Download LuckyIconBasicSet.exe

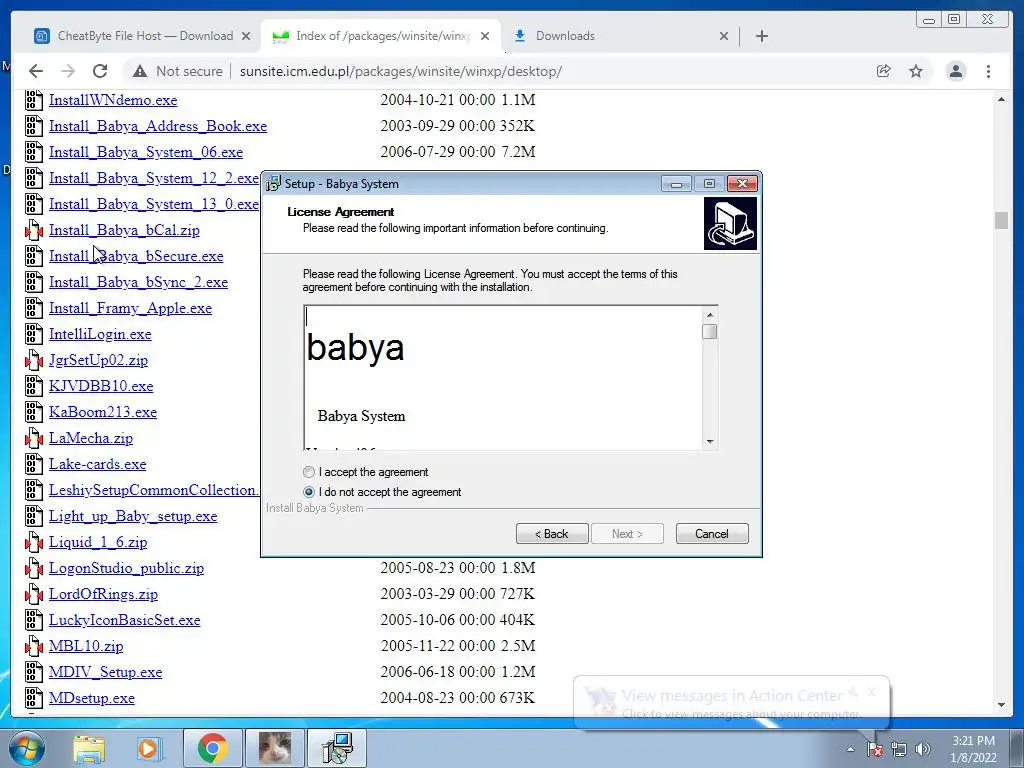click(x=125, y=620)
